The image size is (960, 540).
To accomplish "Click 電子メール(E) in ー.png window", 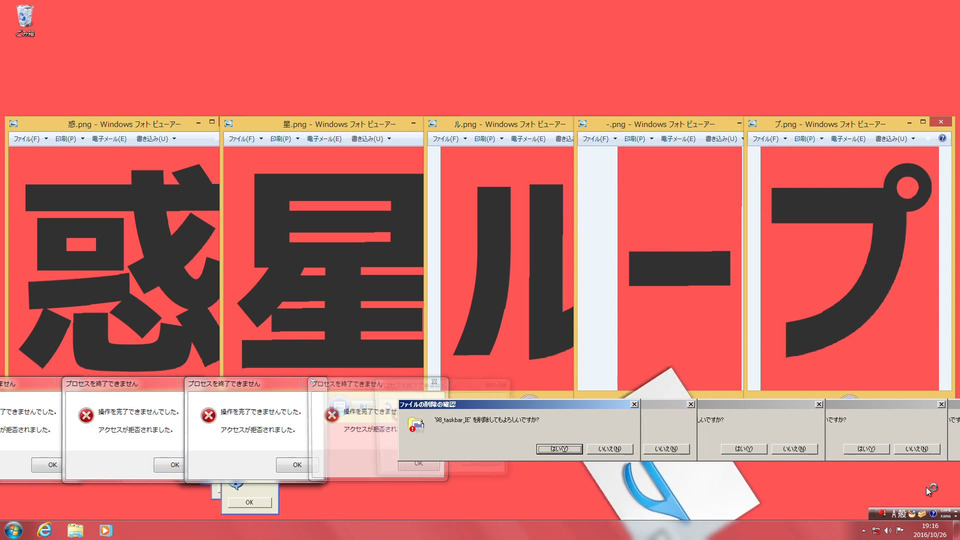I will click(x=678, y=139).
